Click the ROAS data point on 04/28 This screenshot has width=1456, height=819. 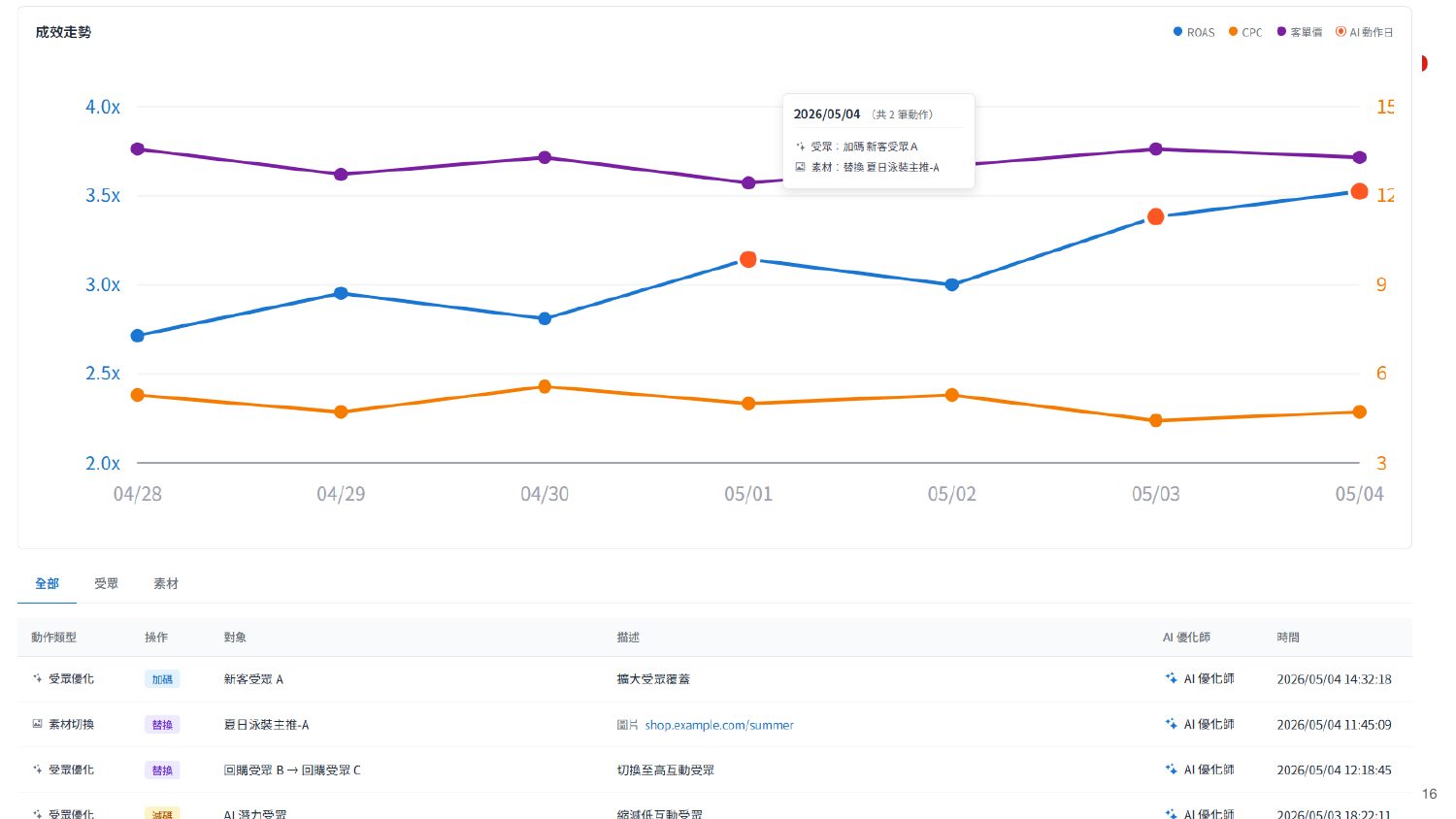(138, 336)
